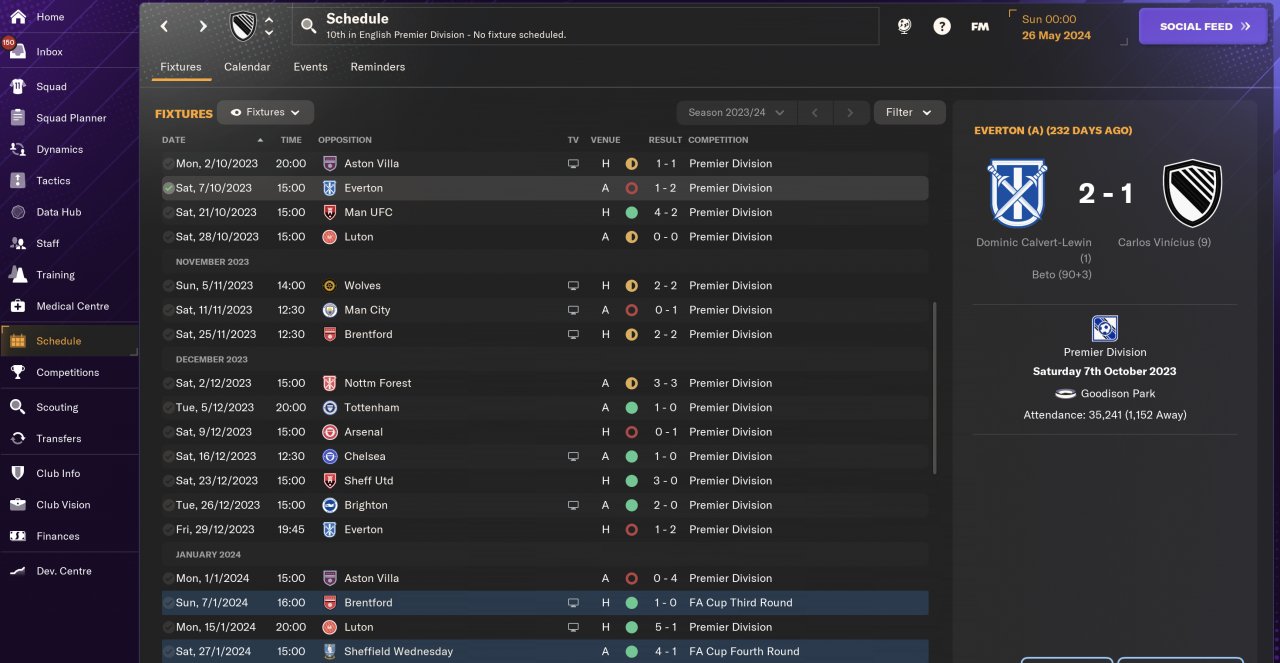Open the Medical Centre sidebar icon

(x=17, y=306)
